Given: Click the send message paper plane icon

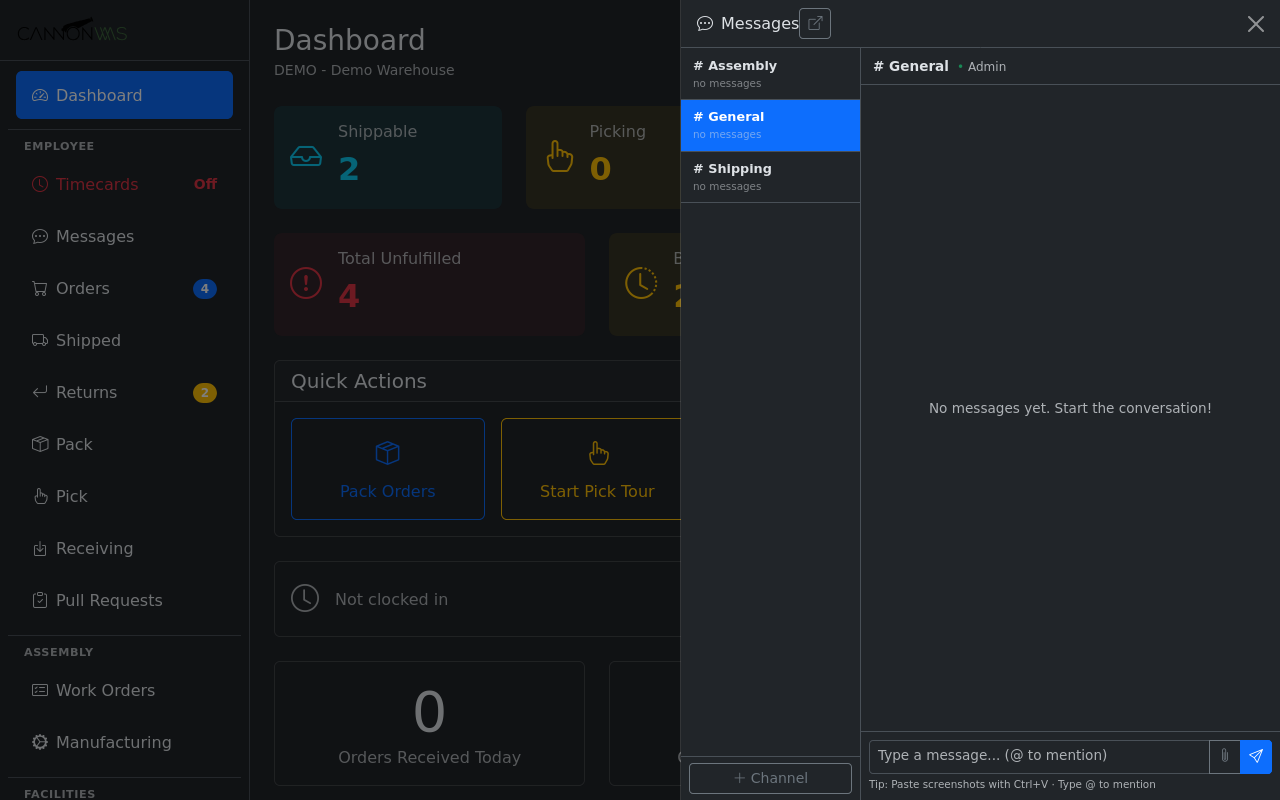Looking at the screenshot, I should [1255, 756].
